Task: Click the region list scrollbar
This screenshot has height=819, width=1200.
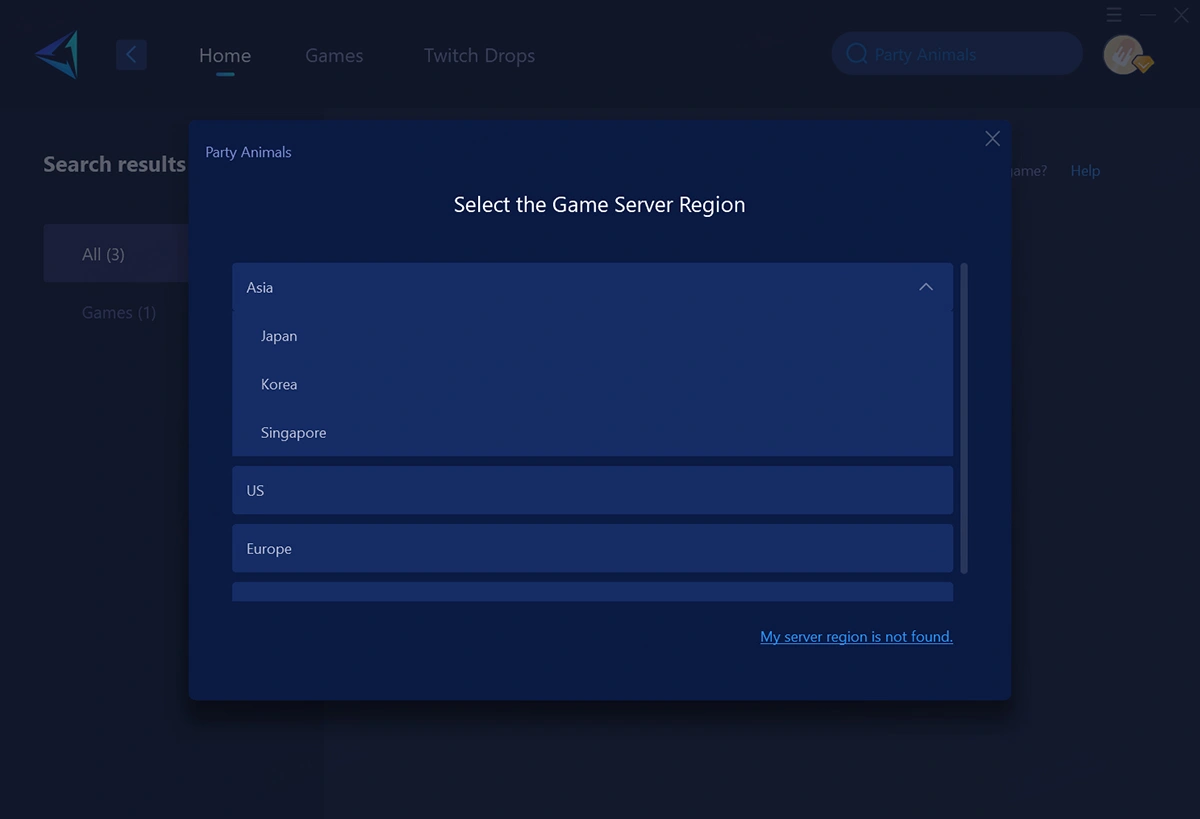Action: 964,418
